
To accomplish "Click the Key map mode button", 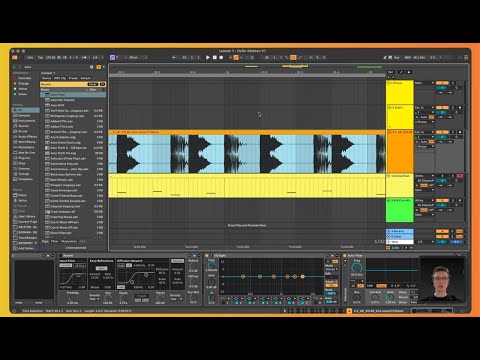I will tap(396, 57).
